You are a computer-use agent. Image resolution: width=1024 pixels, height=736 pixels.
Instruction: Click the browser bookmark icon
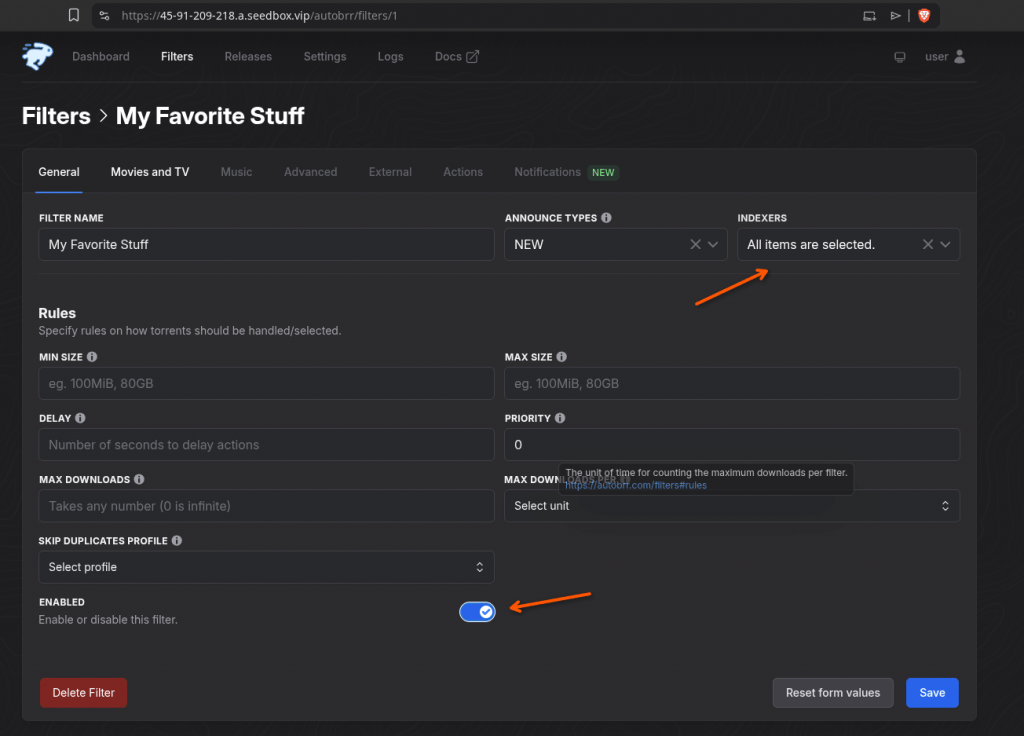tap(74, 15)
